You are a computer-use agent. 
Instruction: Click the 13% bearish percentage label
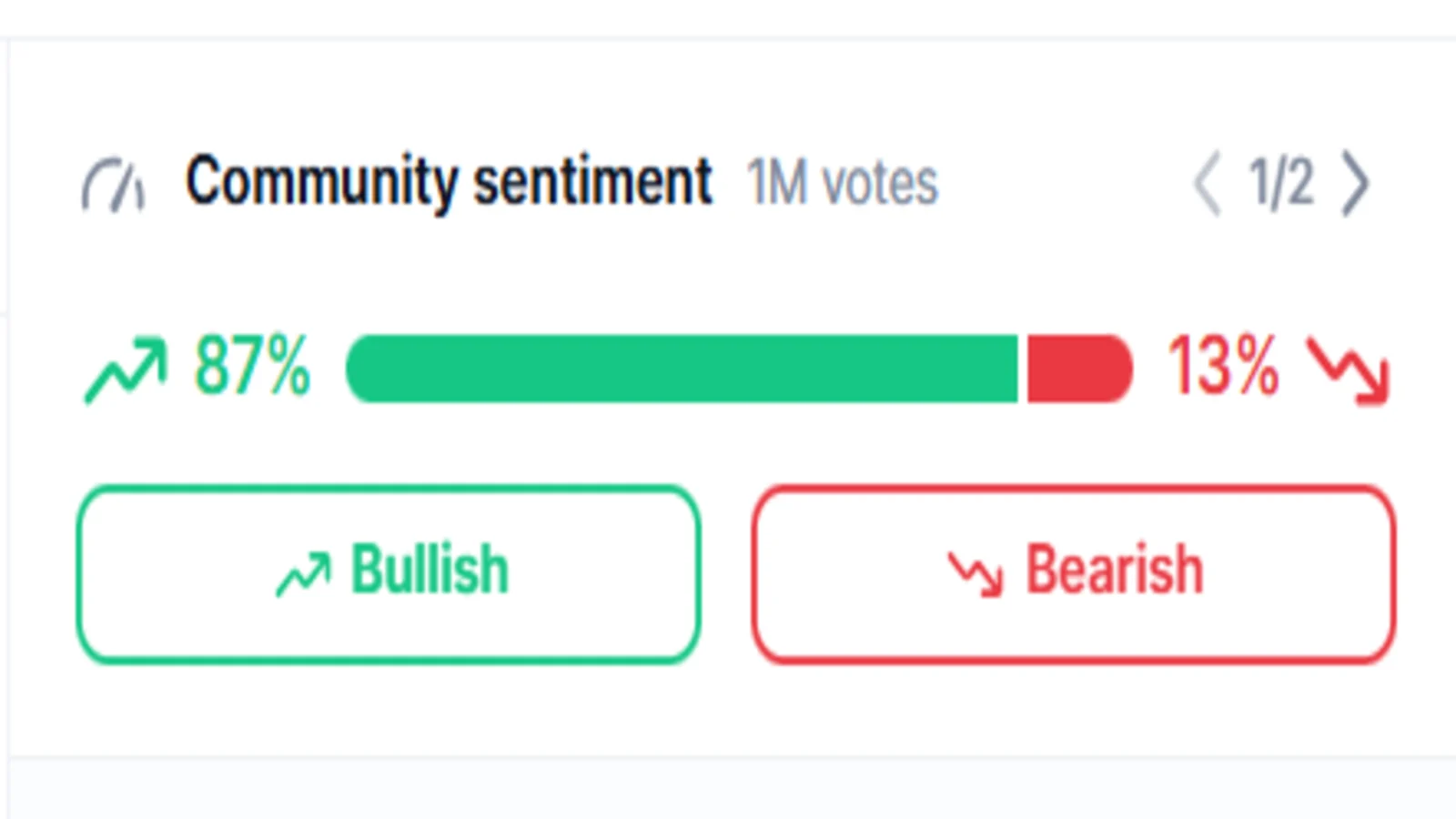click(1224, 366)
